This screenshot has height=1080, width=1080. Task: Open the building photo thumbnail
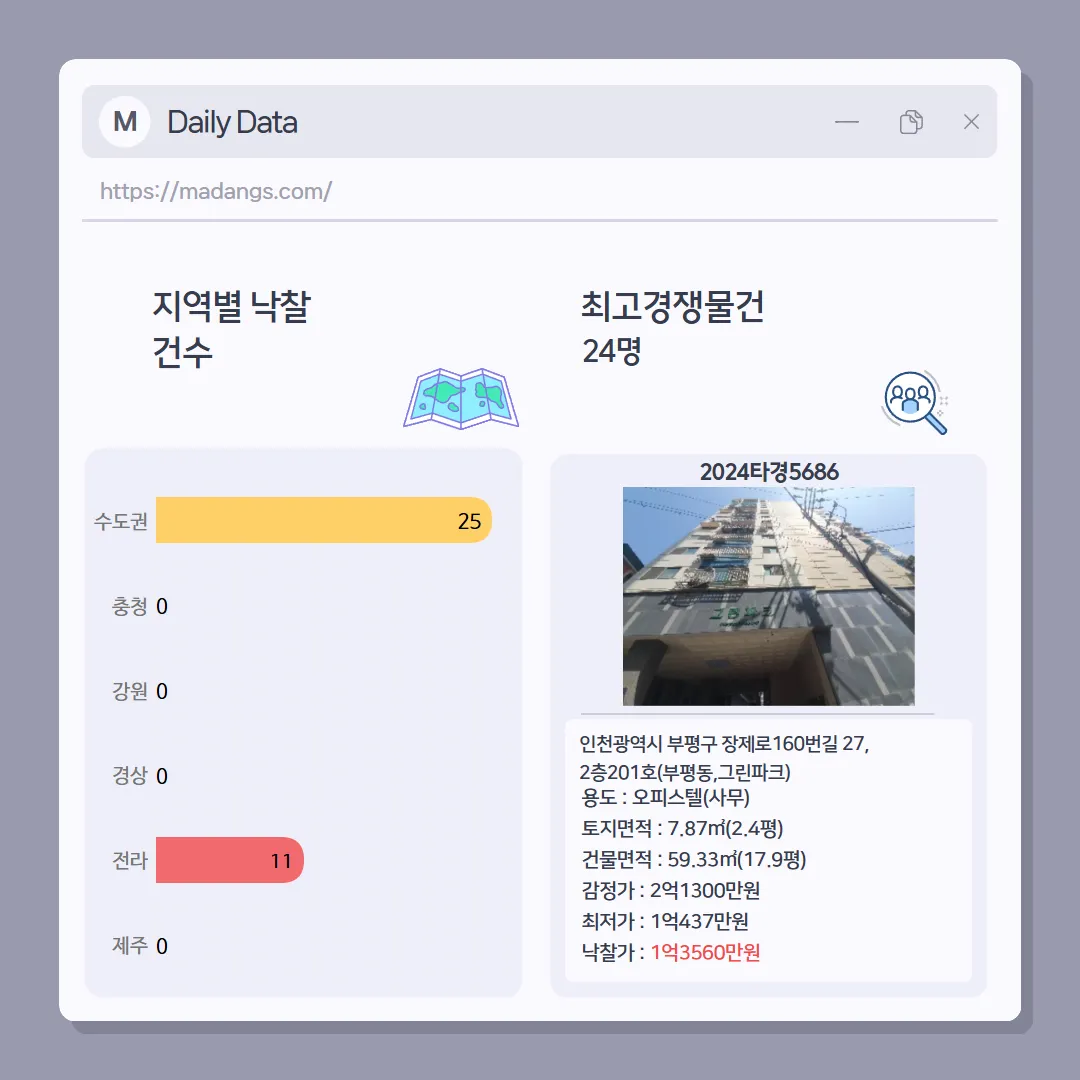769,596
